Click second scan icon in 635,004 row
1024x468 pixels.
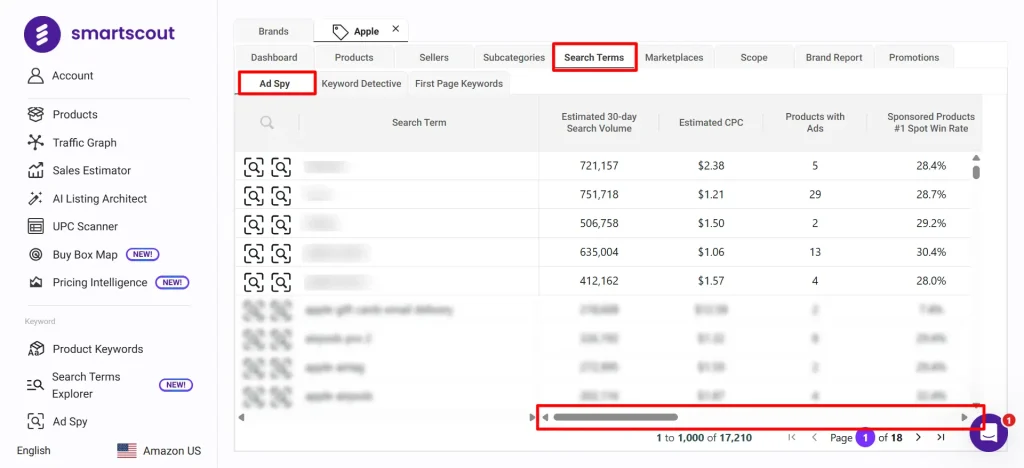281,252
